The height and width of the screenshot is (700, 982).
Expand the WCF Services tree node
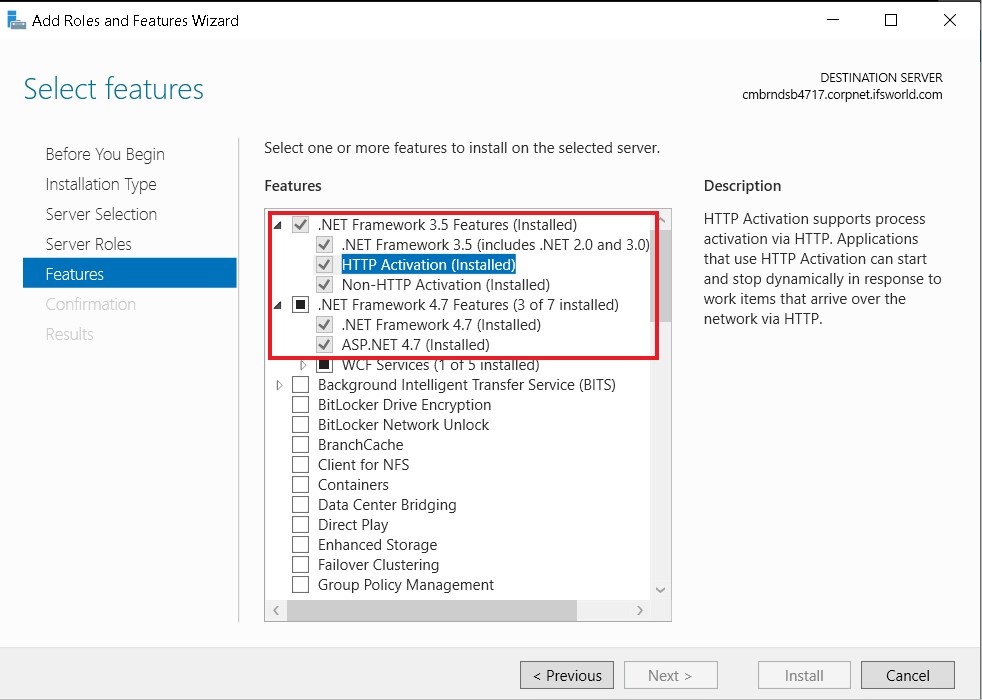[303, 364]
